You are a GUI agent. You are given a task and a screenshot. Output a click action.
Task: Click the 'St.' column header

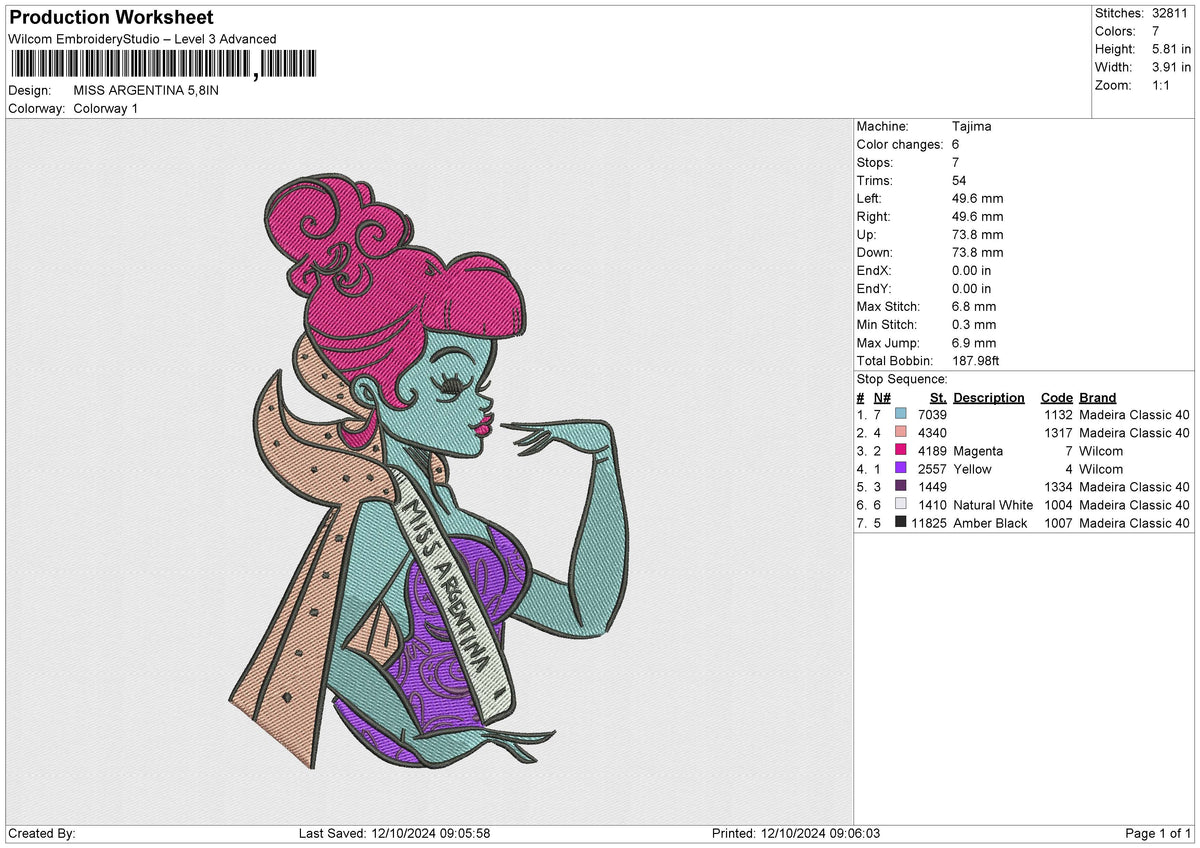938,398
